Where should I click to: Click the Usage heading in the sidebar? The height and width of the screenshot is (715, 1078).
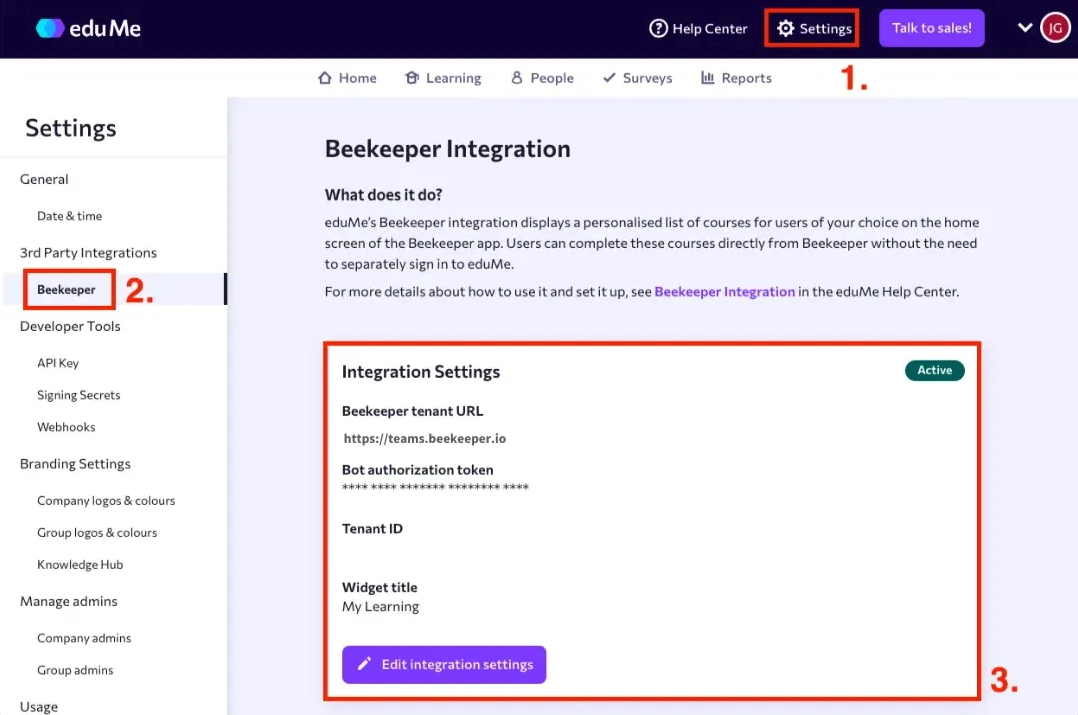pos(38,707)
